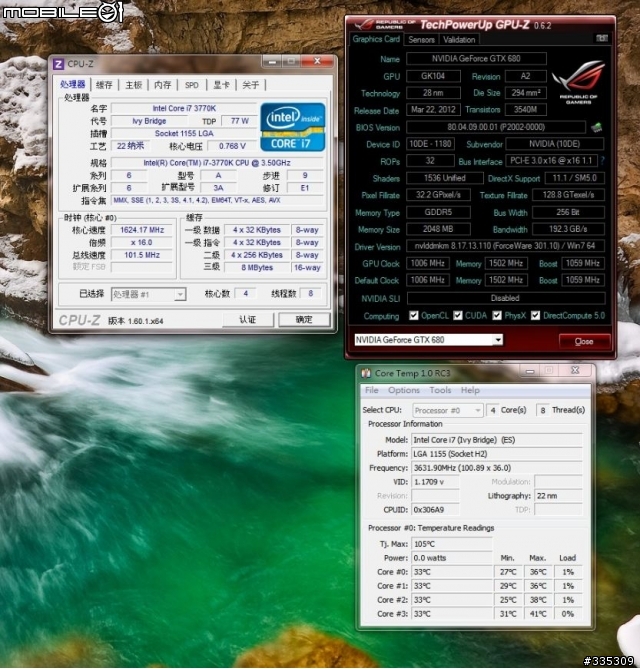640x669 pixels.
Task: Open the File menu in Core Temp
Action: [x=372, y=390]
